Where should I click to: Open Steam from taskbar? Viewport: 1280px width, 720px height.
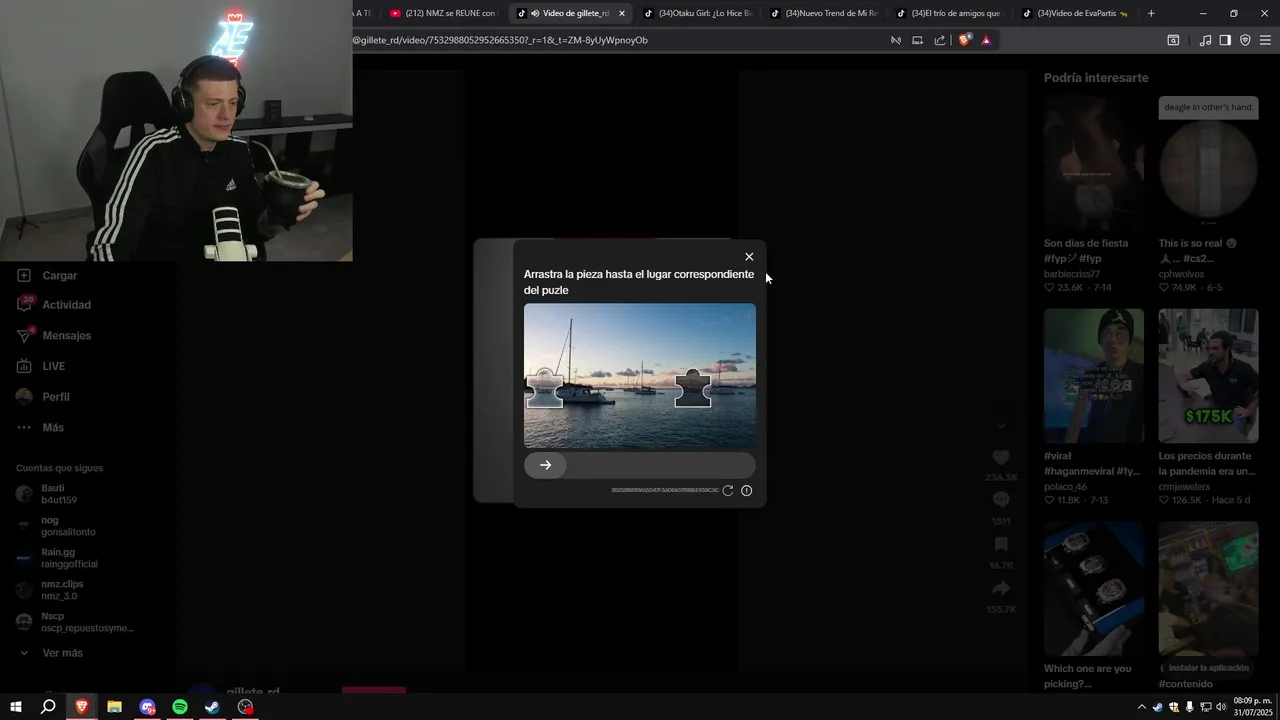coord(213,707)
